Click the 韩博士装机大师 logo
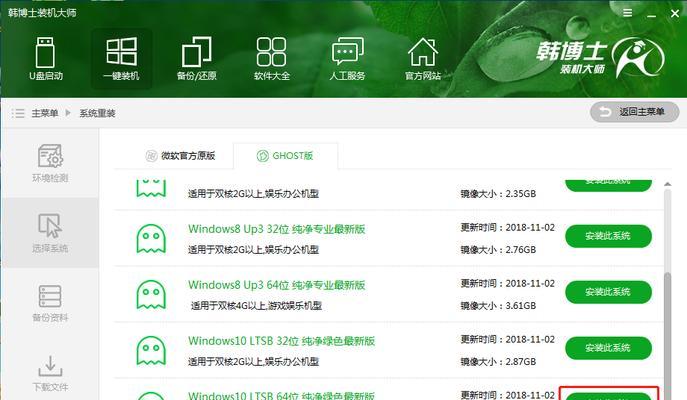 pos(600,58)
